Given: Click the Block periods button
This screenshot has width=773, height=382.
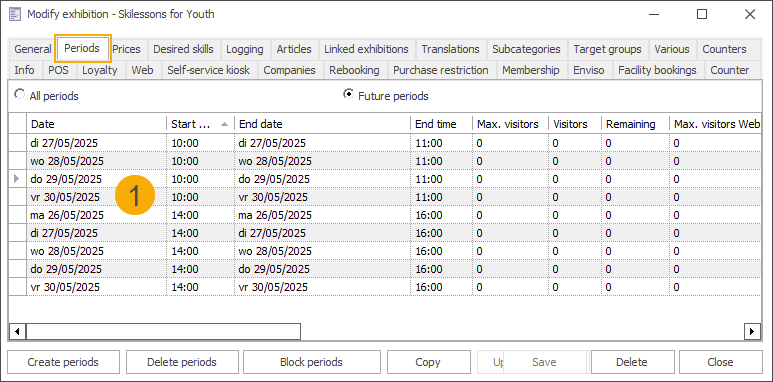Looking at the screenshot, I should (311, 362).
